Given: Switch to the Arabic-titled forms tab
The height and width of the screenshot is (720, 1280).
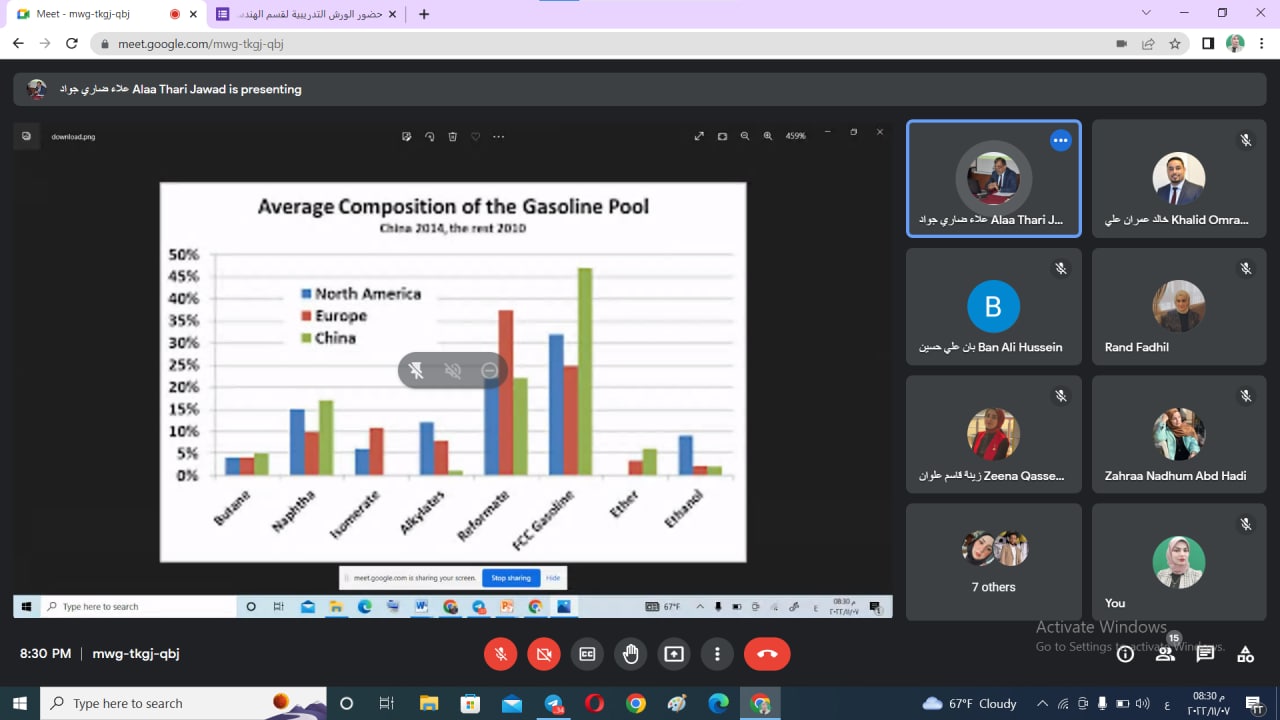Looking at the screenshot, I should [305, 14].
